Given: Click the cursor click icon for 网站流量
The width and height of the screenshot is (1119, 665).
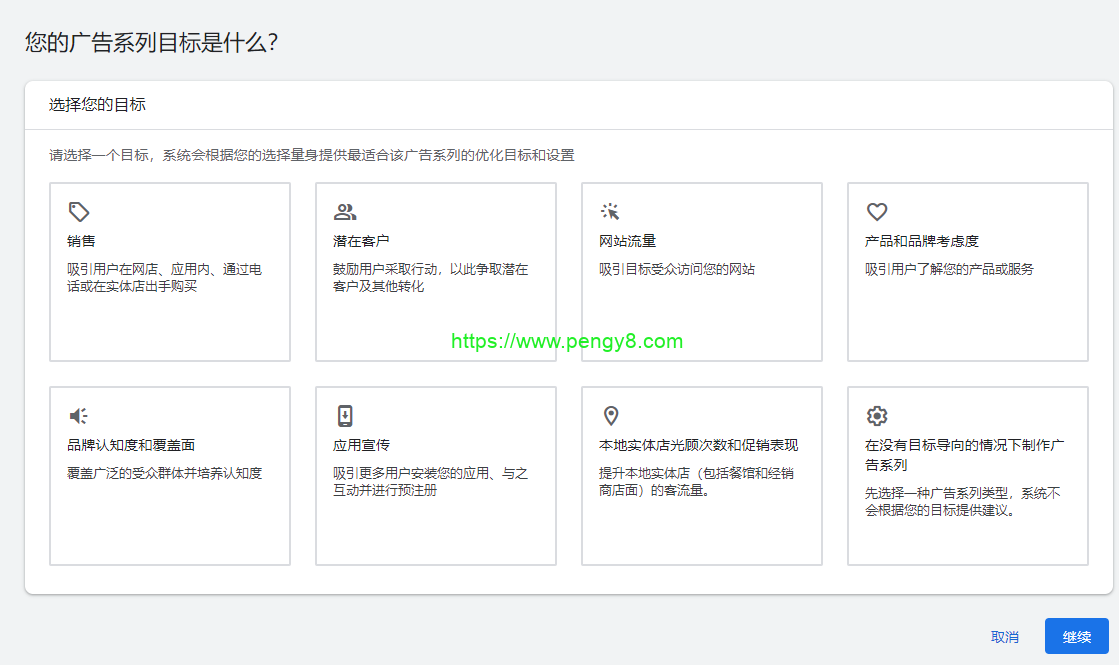Looking at the screenshot, I should coord(610,212).
